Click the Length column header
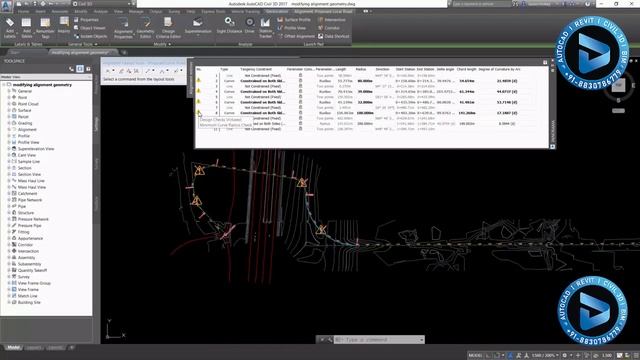This screenshot has width=640, height=360. tap(341, 69)
